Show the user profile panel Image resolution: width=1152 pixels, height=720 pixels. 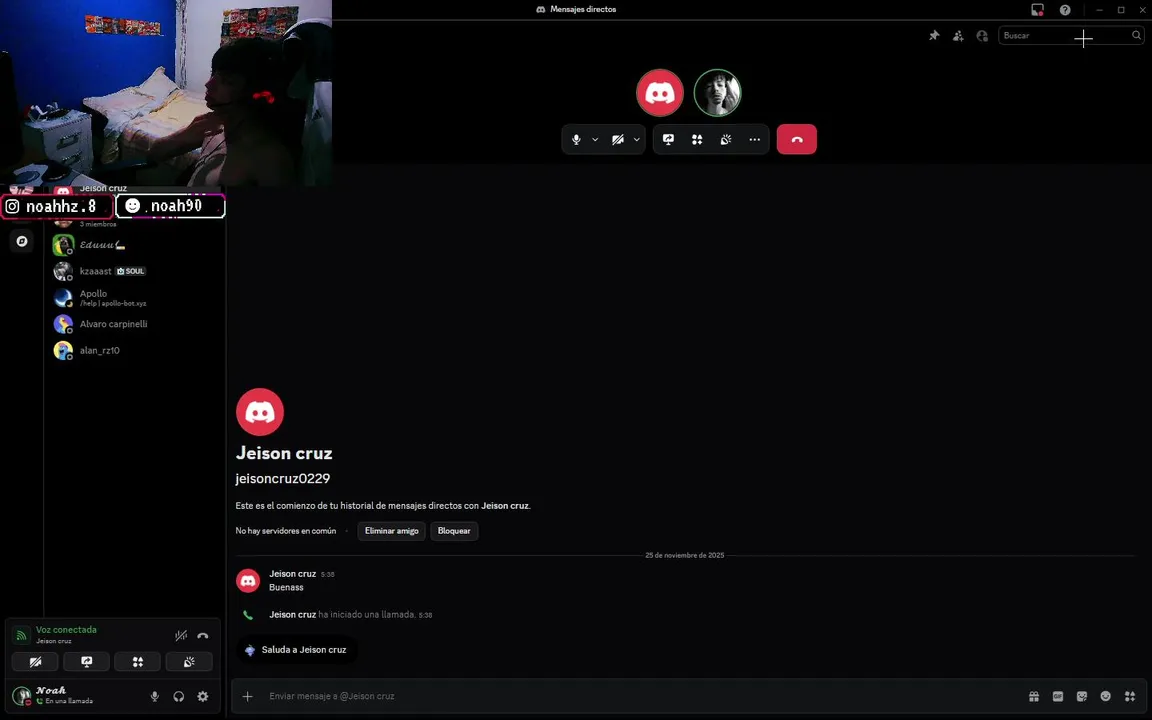(x=982, y=35)
